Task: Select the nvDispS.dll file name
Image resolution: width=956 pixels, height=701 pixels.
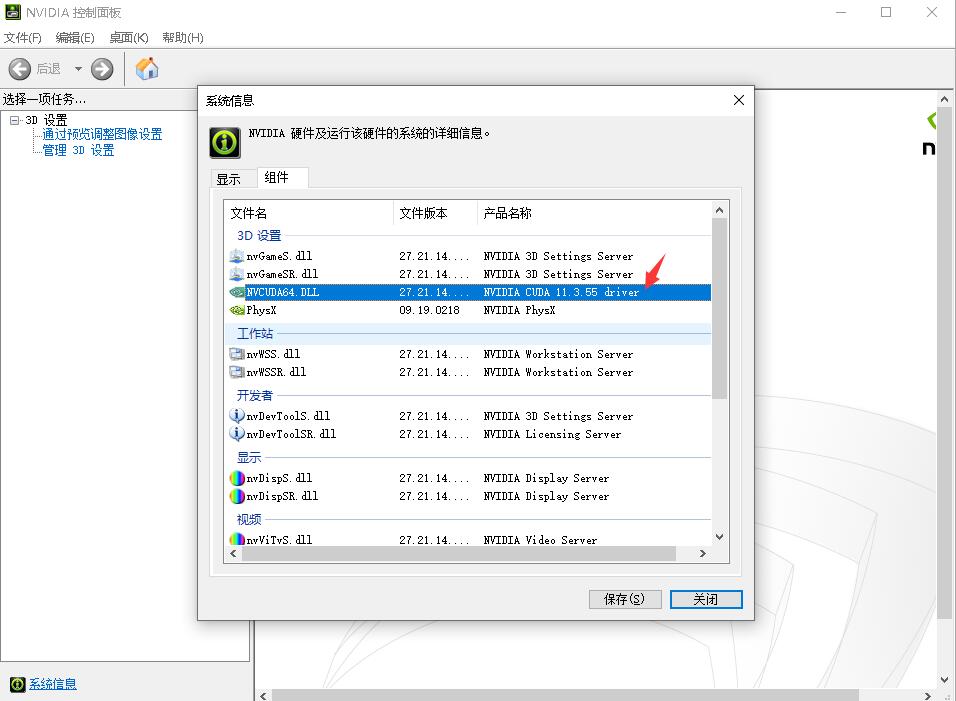Action: click(279, 478)
